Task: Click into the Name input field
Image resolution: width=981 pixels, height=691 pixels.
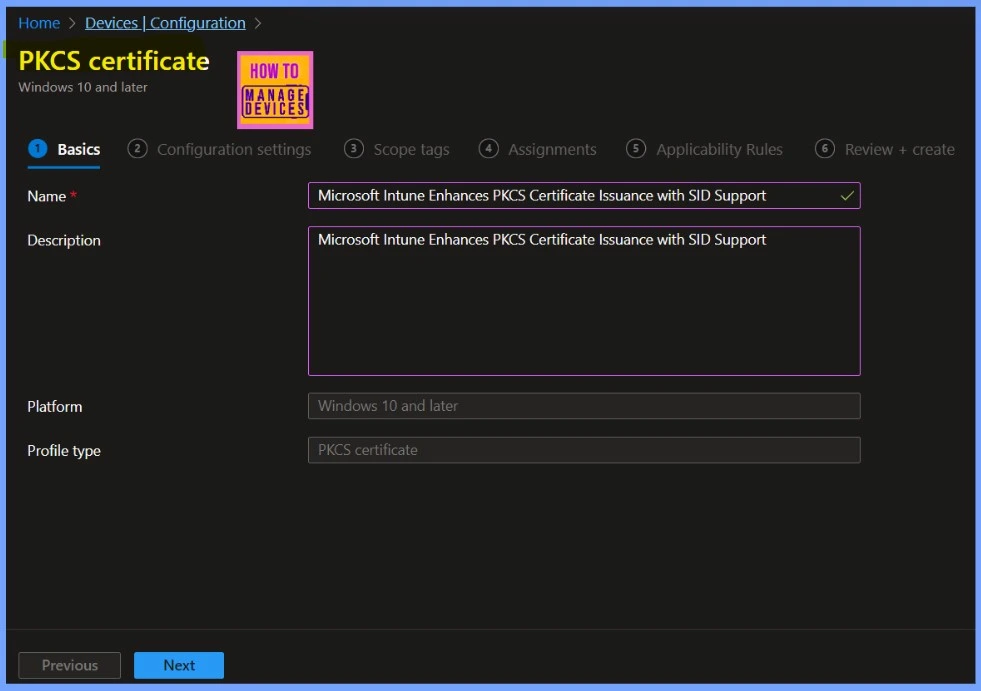Action: [584, 196]
